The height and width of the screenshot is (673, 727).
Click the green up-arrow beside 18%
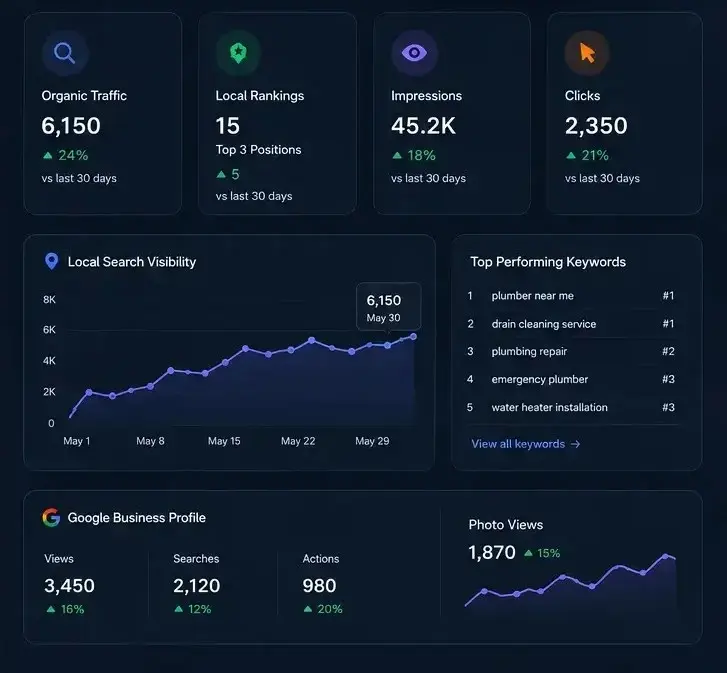coord(397,155)
